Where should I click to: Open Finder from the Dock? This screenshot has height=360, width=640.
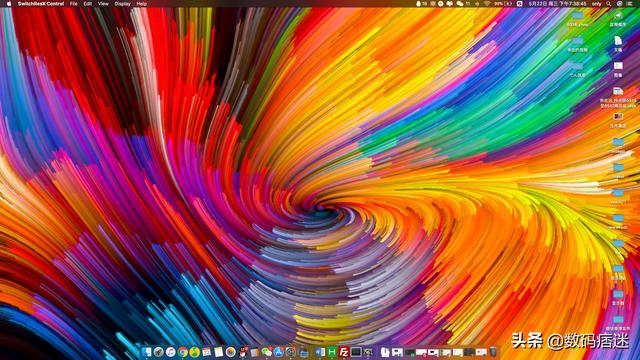pyautogui.click(x=147, y=352)
